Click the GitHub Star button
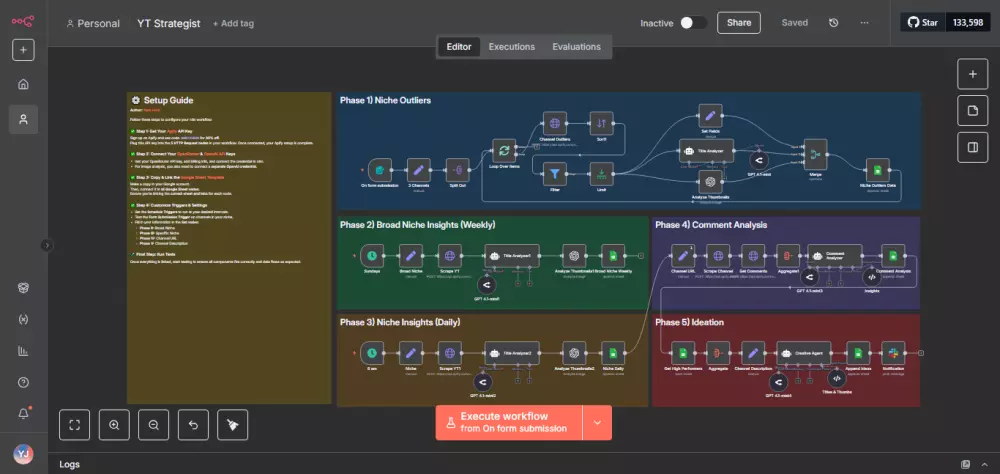This screenshot has height=474, width=1000. 923,22
